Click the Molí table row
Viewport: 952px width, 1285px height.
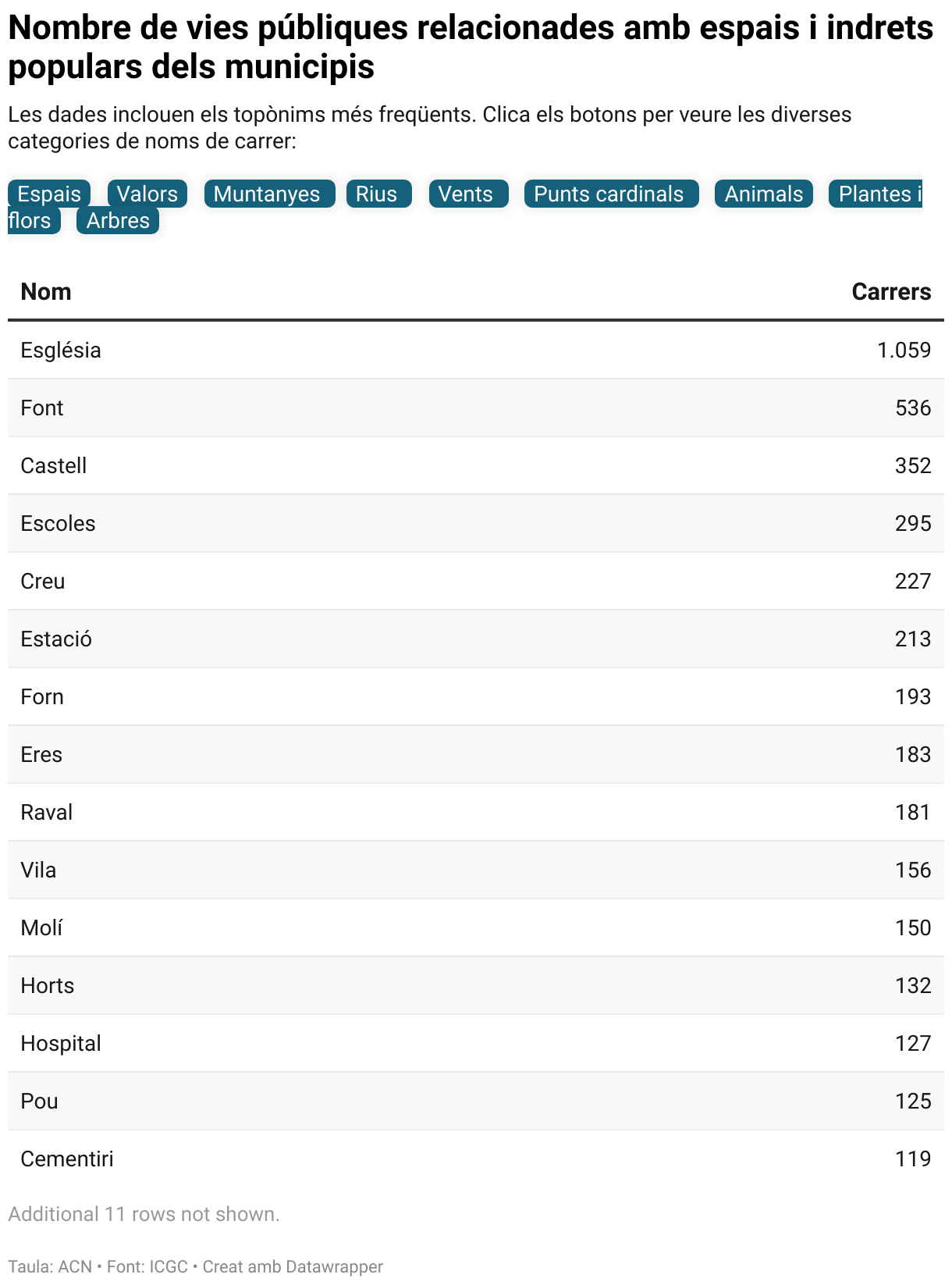pyautogui.click(x=476, y=927)
